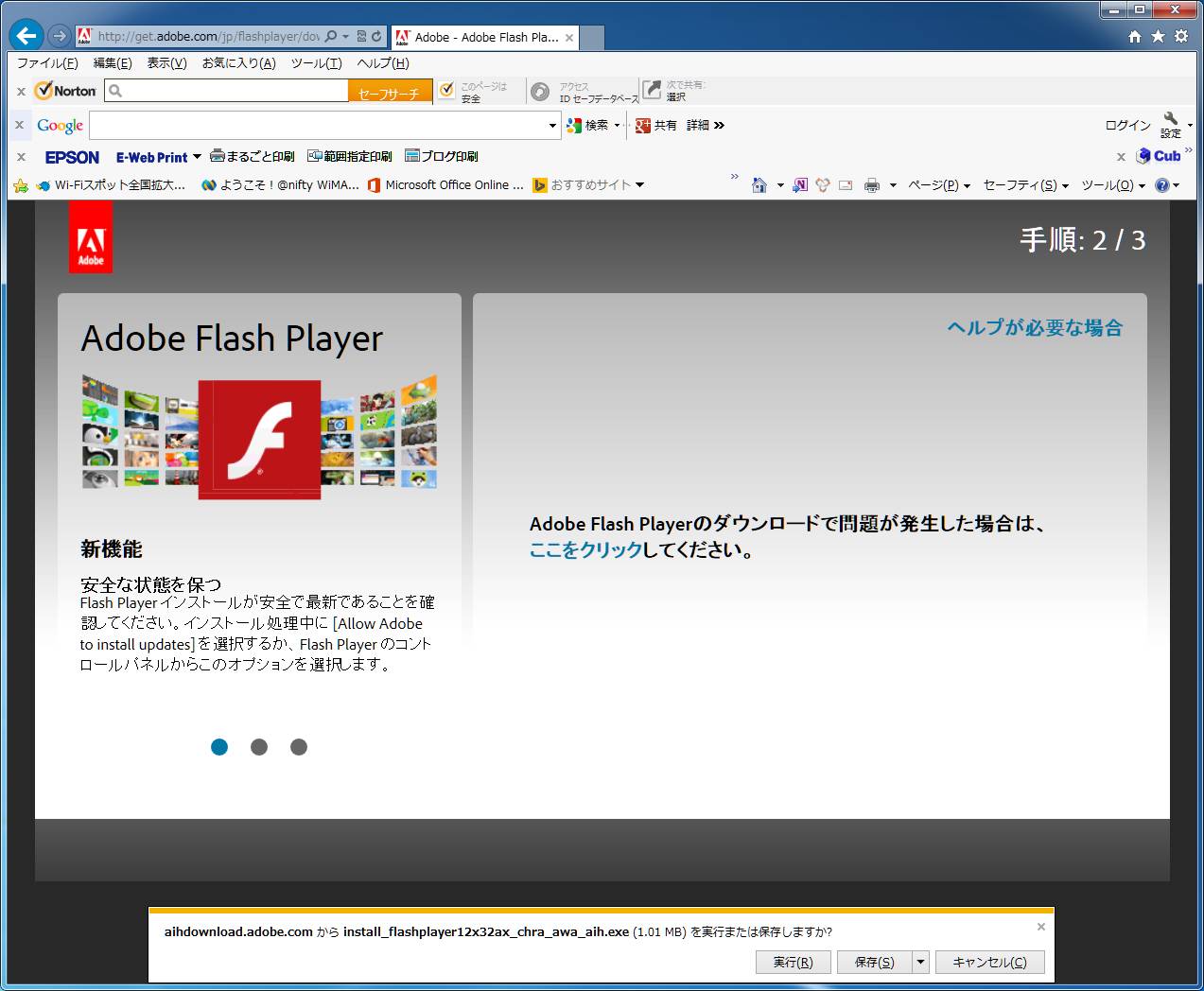Open the ツール(T) menu in menu bar
1204x991 pixels.
[316, 63]
